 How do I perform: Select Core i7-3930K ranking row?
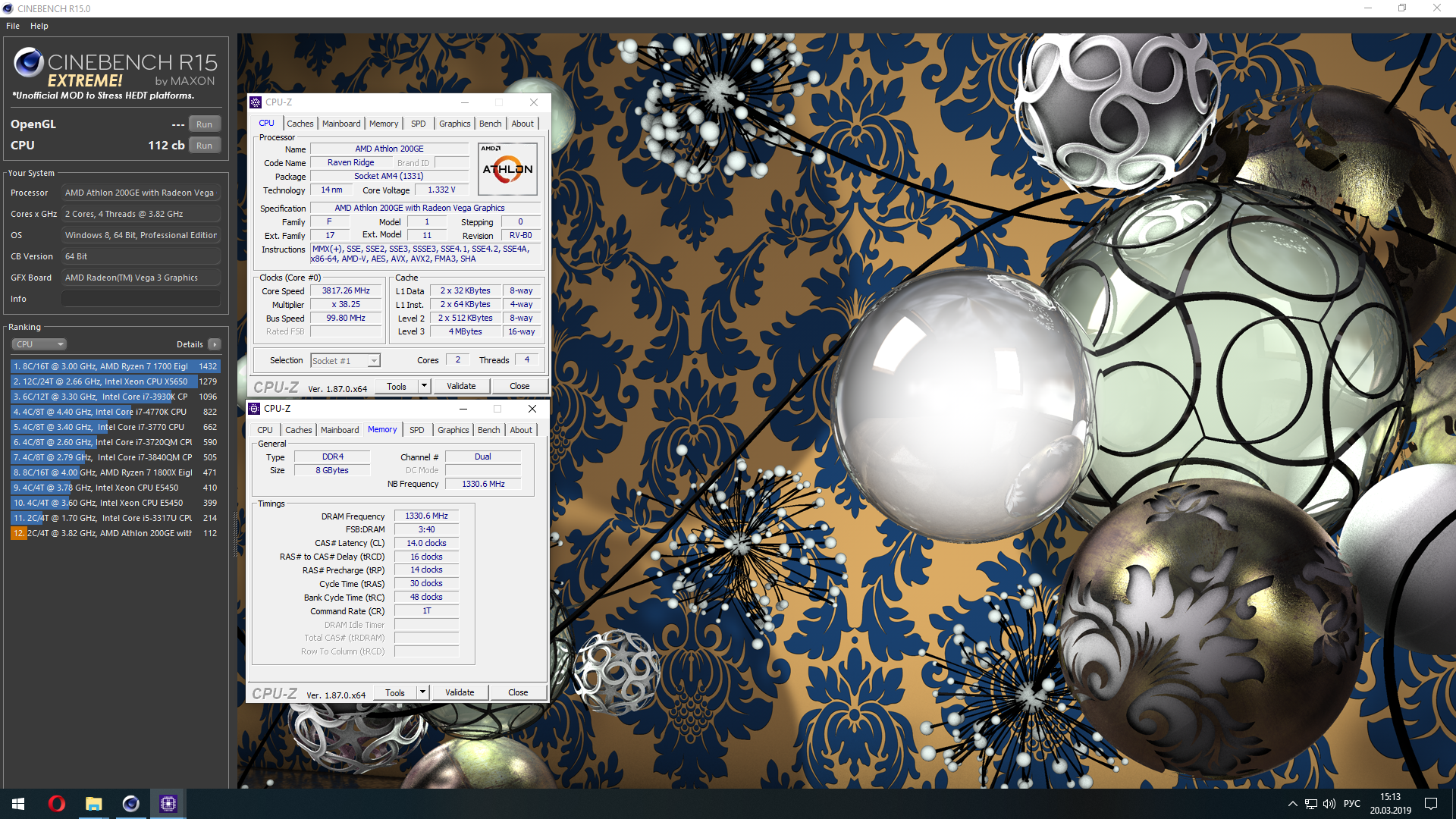point(115,397)
